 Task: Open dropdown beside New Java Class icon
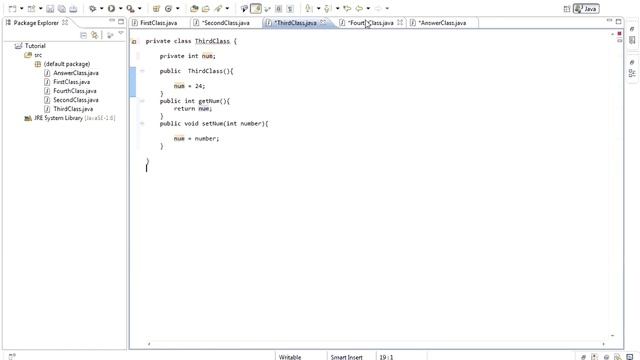click(178, 9)
